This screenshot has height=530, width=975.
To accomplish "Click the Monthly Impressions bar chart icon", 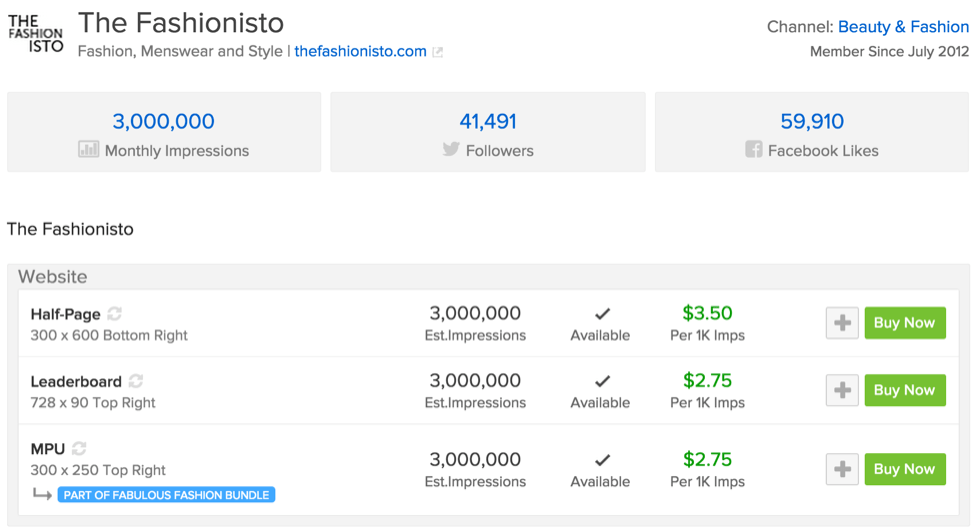I will click(88, 149).
